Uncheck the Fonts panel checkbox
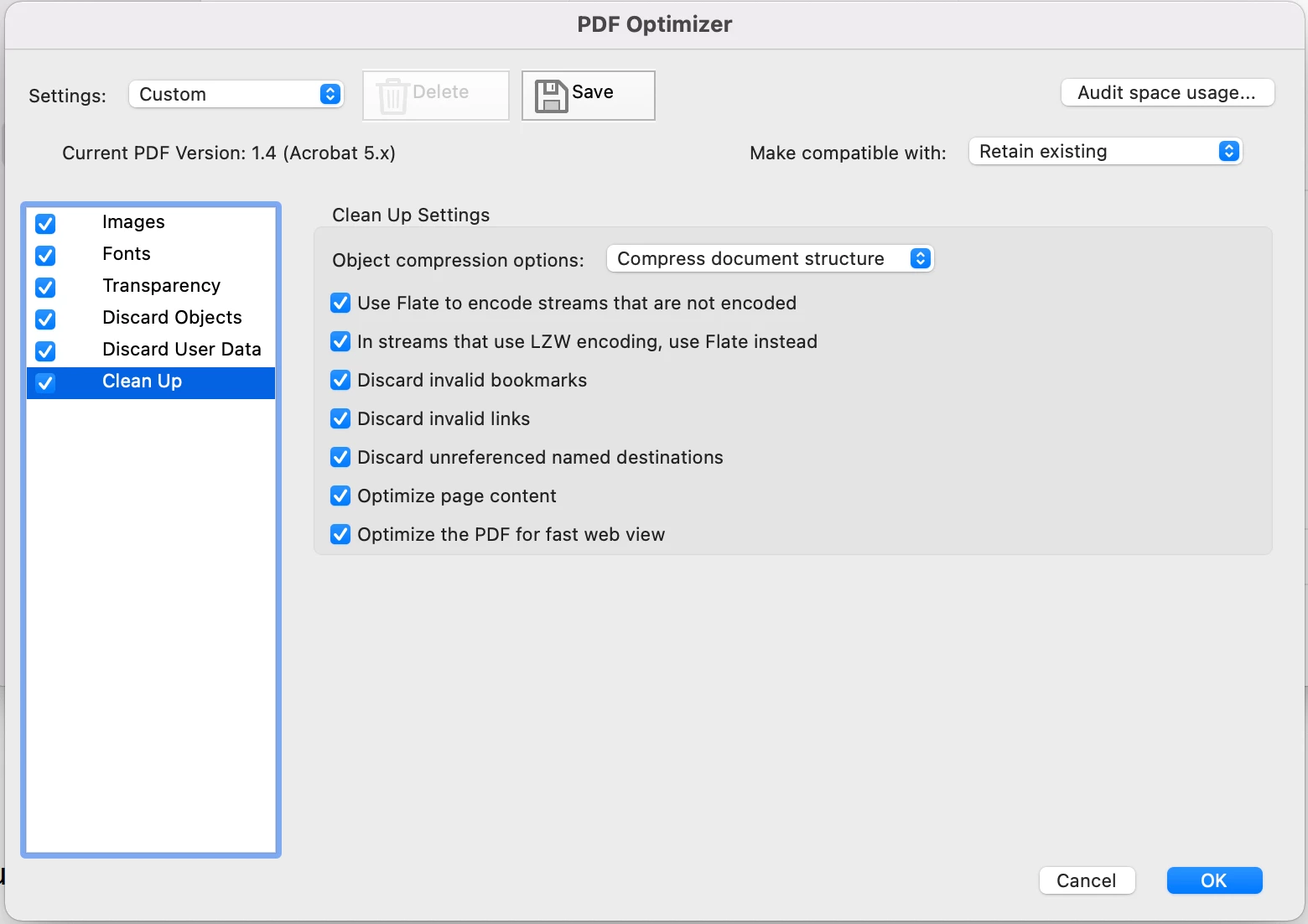Image resolution: width=1308 pixels, height=924 pixels. (45, 256)
